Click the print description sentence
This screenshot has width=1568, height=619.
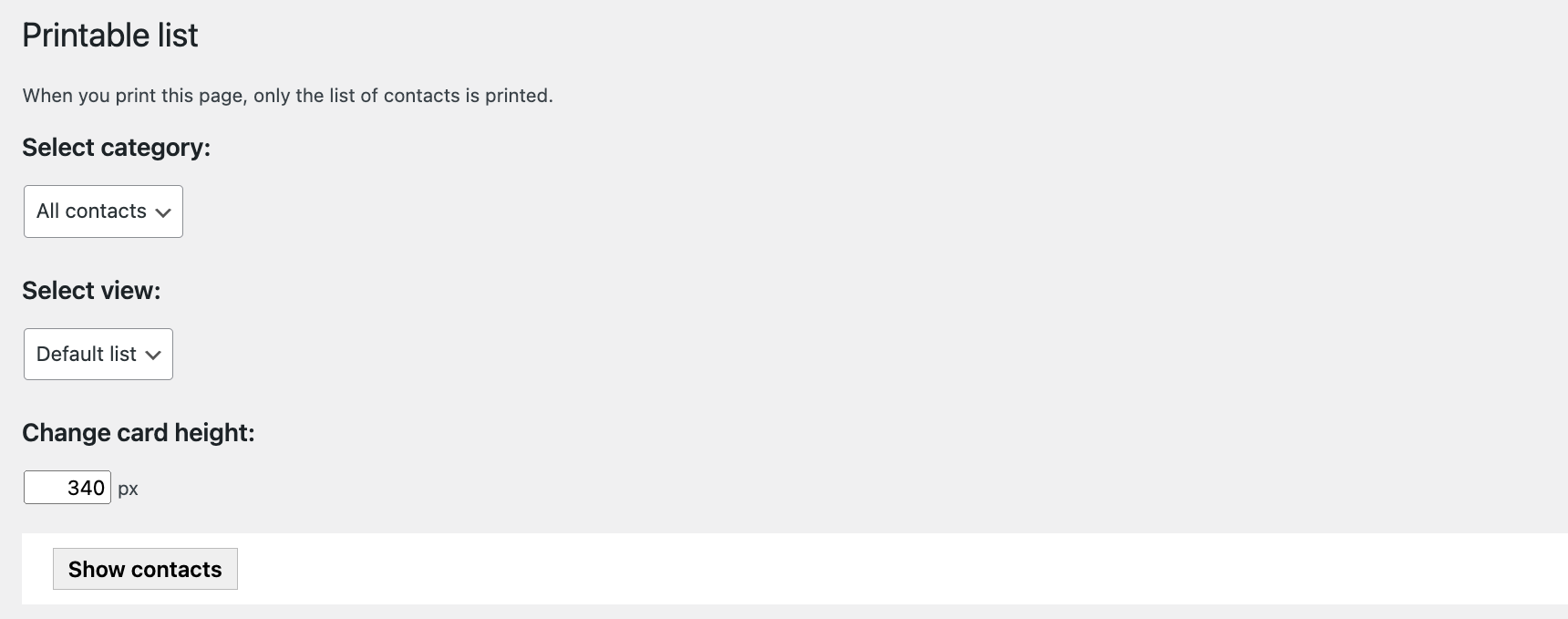coord(287,96)
